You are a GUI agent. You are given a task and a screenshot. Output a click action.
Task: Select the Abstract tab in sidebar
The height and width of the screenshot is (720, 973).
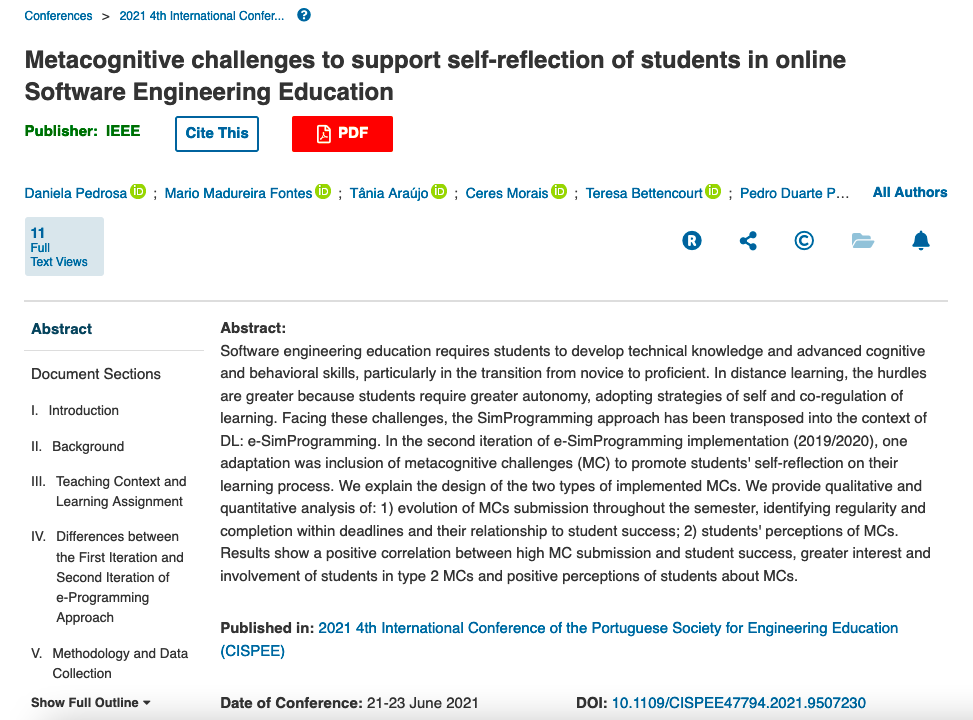click(x=61, y=329)
